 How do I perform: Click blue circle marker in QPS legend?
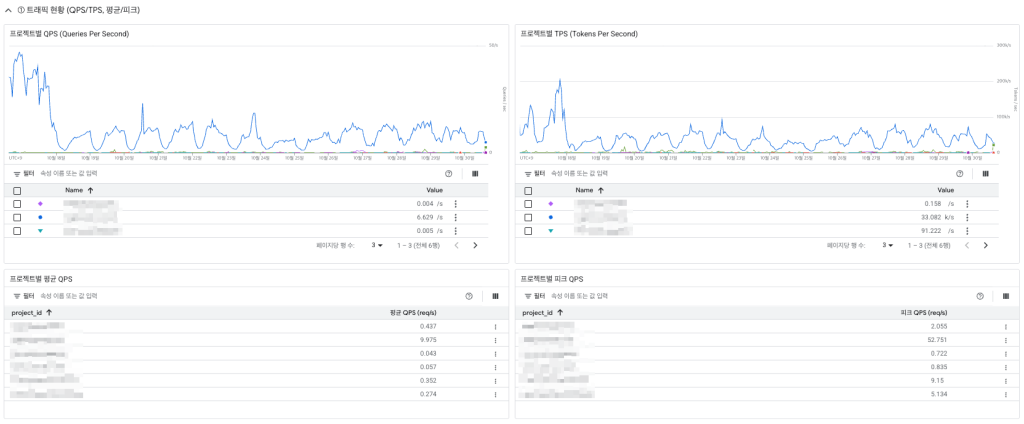[40, 217]
